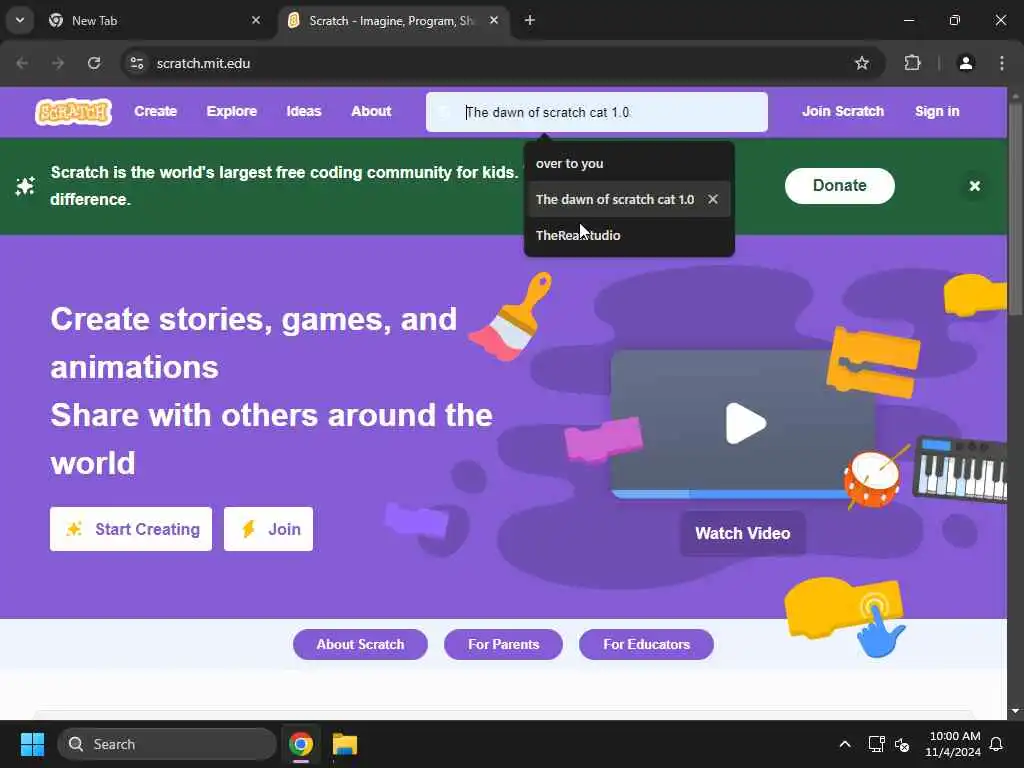Dismiss the green donation banner

[x=974, y=186]
